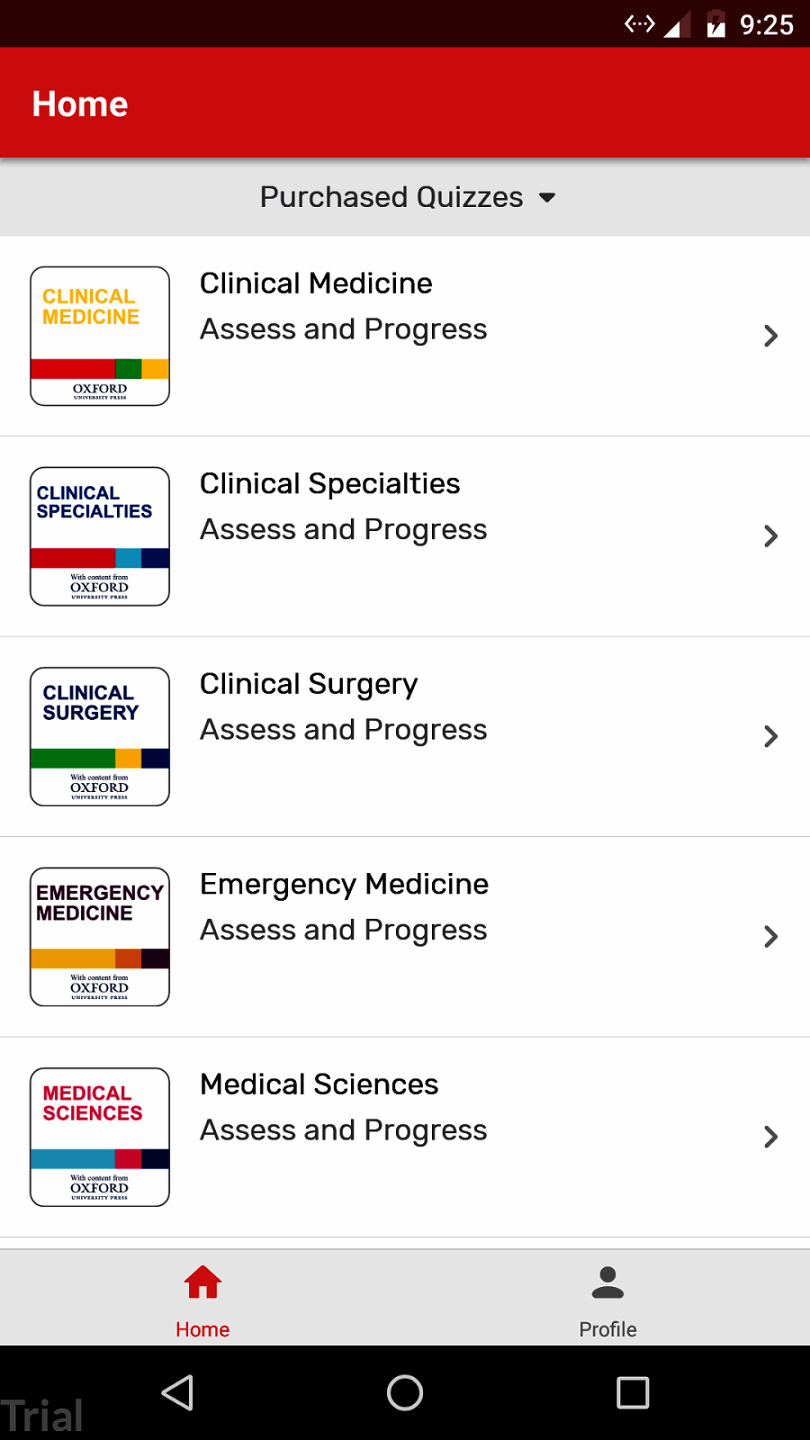Click the chevron beside Emergency Medicine
The width and height of the screenshot is (810, 1440).
coord(770,936)
